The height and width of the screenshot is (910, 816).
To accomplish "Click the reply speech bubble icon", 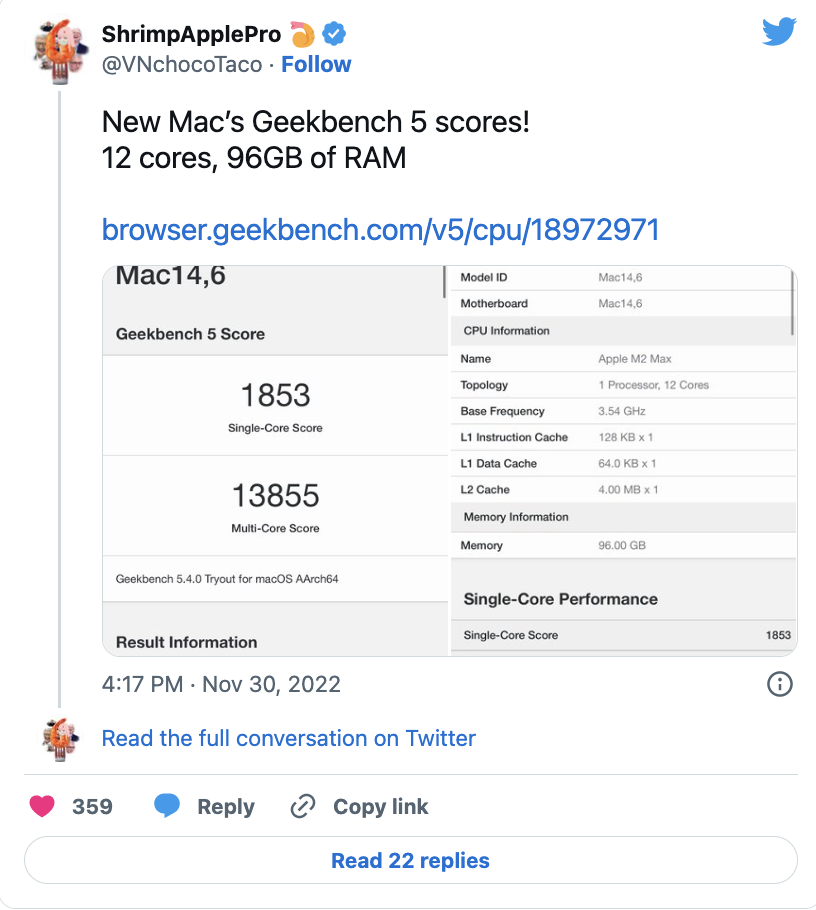I will point(167,807).
